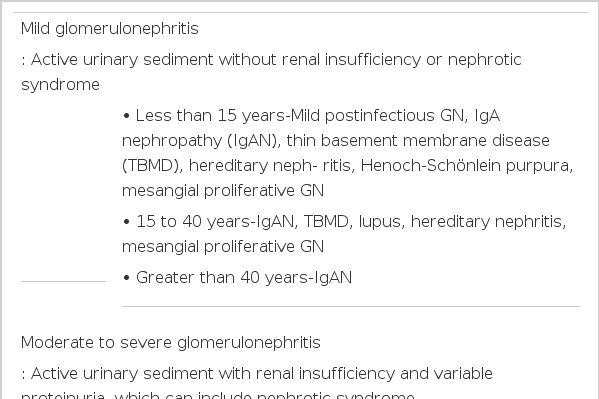Click the bullet dot before "Greater than 40"
The width and height of the screenshot is (599, 399).
[x=126, y=278]
